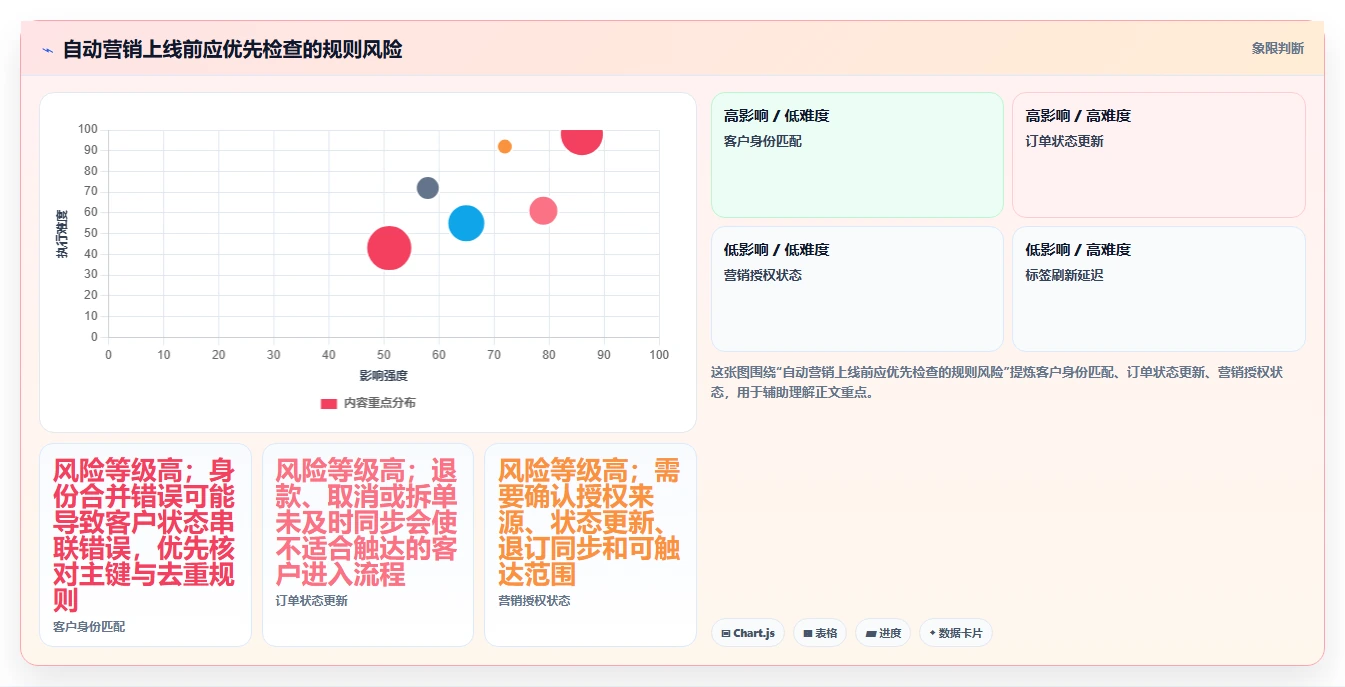This screenshot has height=687, width=1345.
Task: Click 客户身份匹配 caption under red card
Action: pyautogui.click(x=89, y=627)
